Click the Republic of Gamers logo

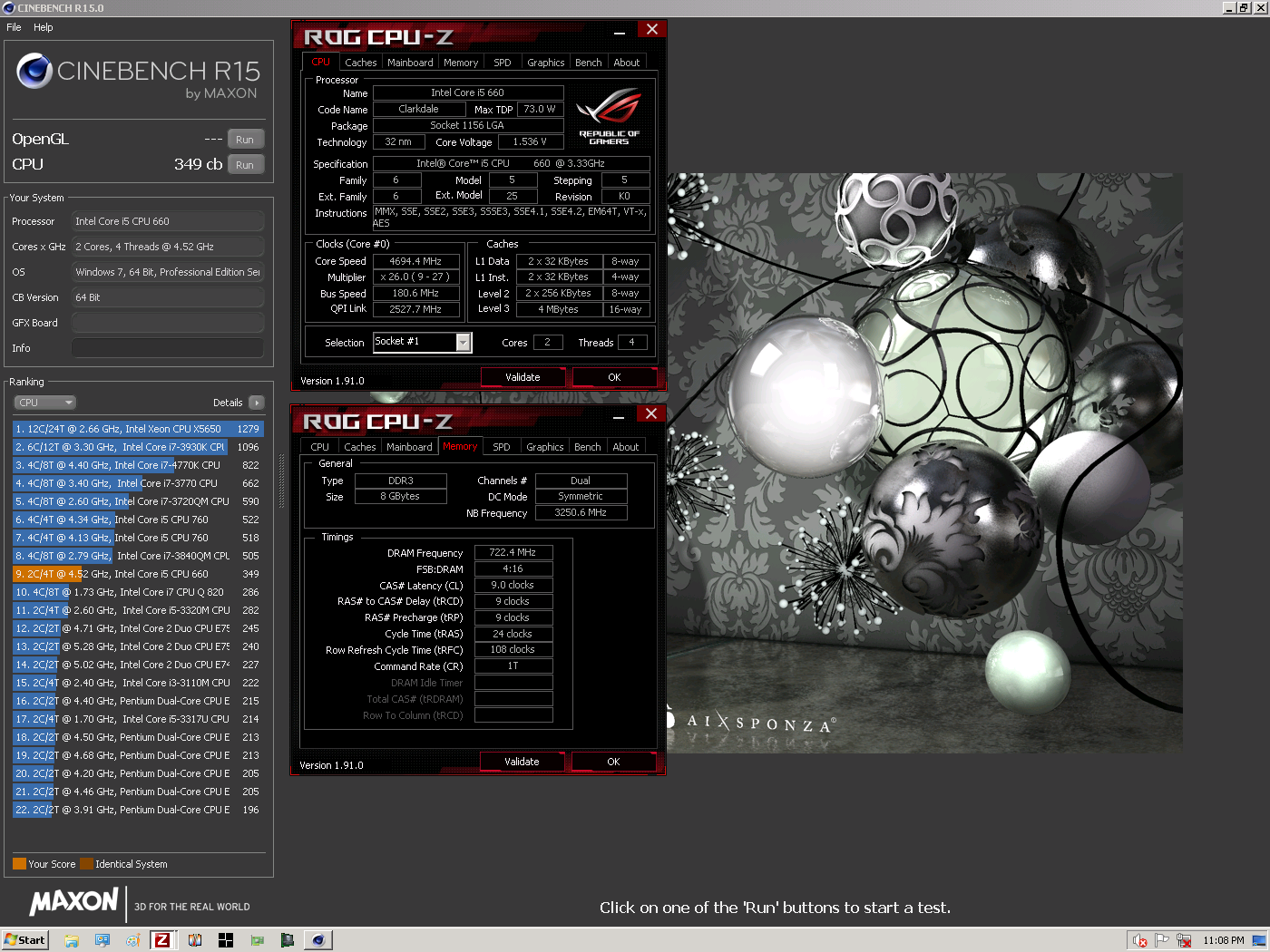coord(609,116)
